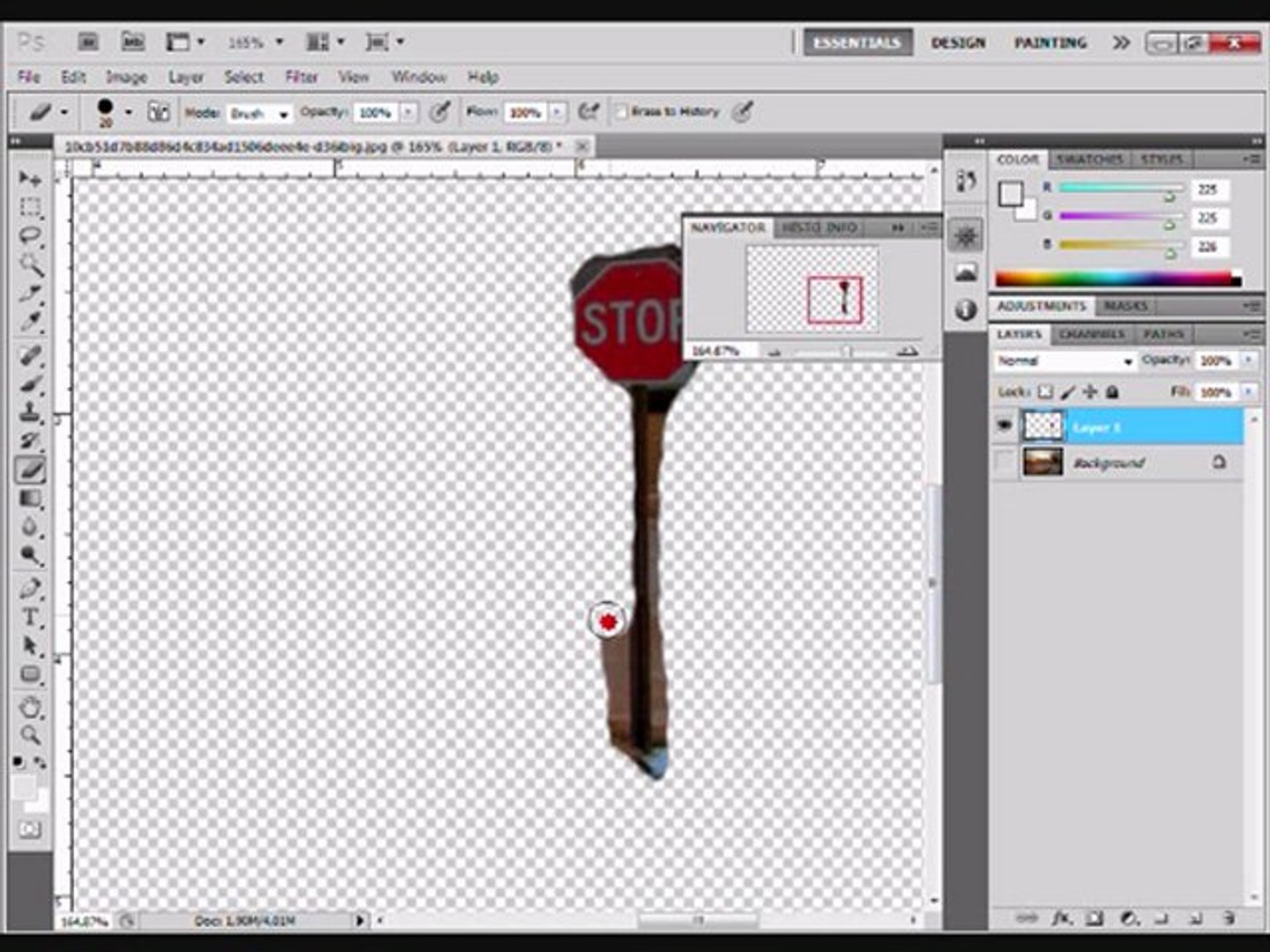Switch to the Masks tab
1270x952 pixels.
tap(1125, 306)
